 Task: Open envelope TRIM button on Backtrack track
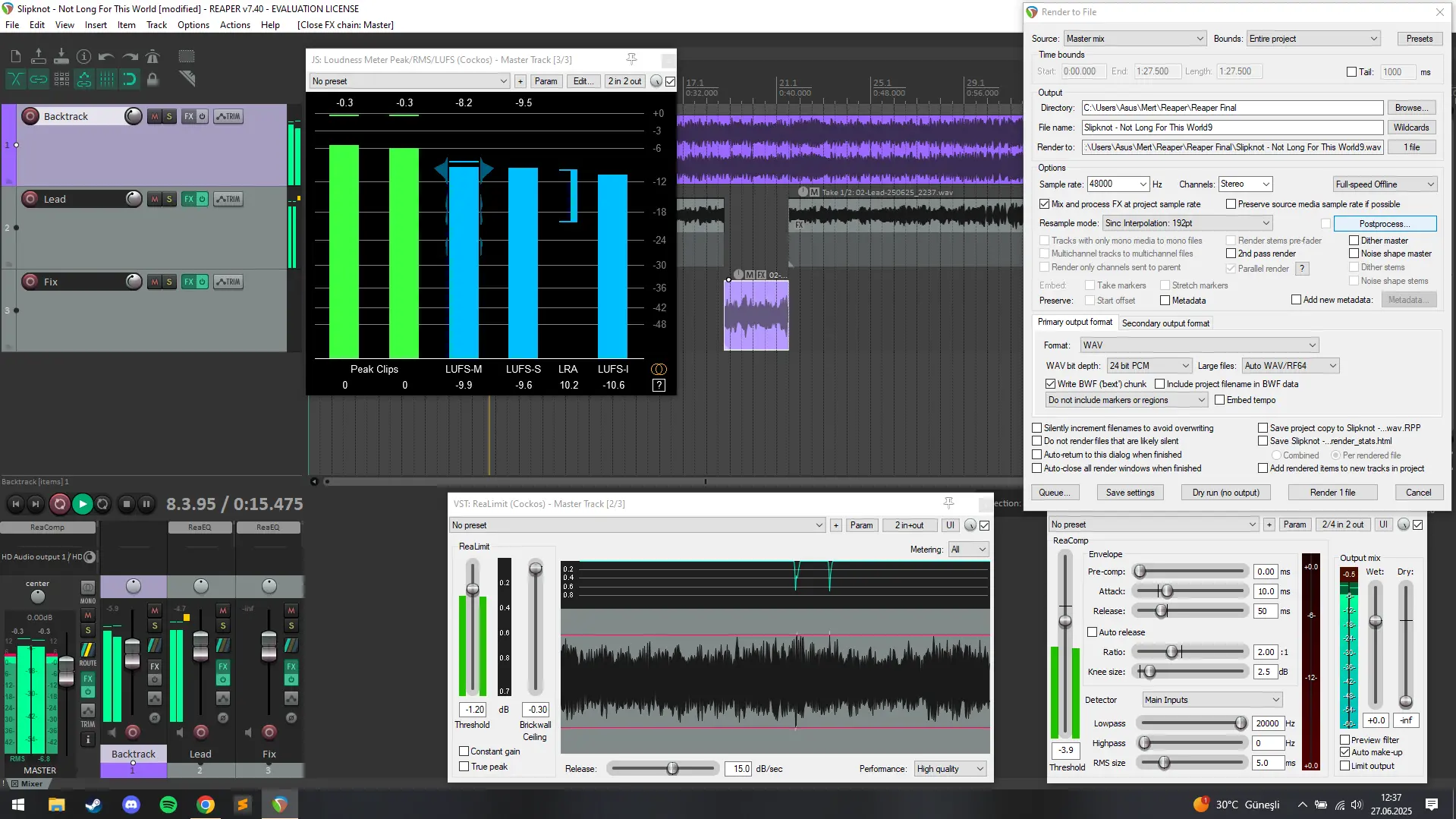pyautogui.click(x=228, y=116)
